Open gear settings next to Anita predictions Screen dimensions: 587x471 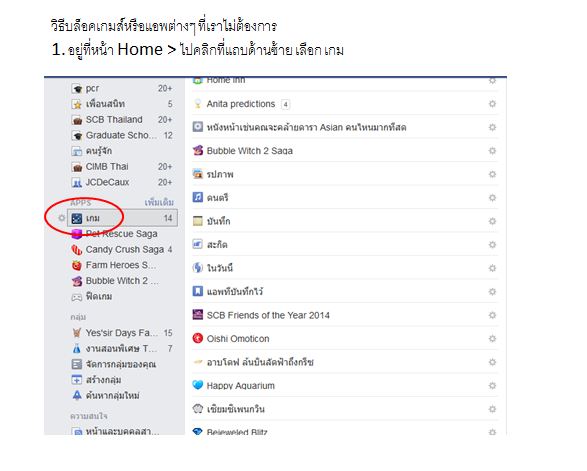click(492, 104)
